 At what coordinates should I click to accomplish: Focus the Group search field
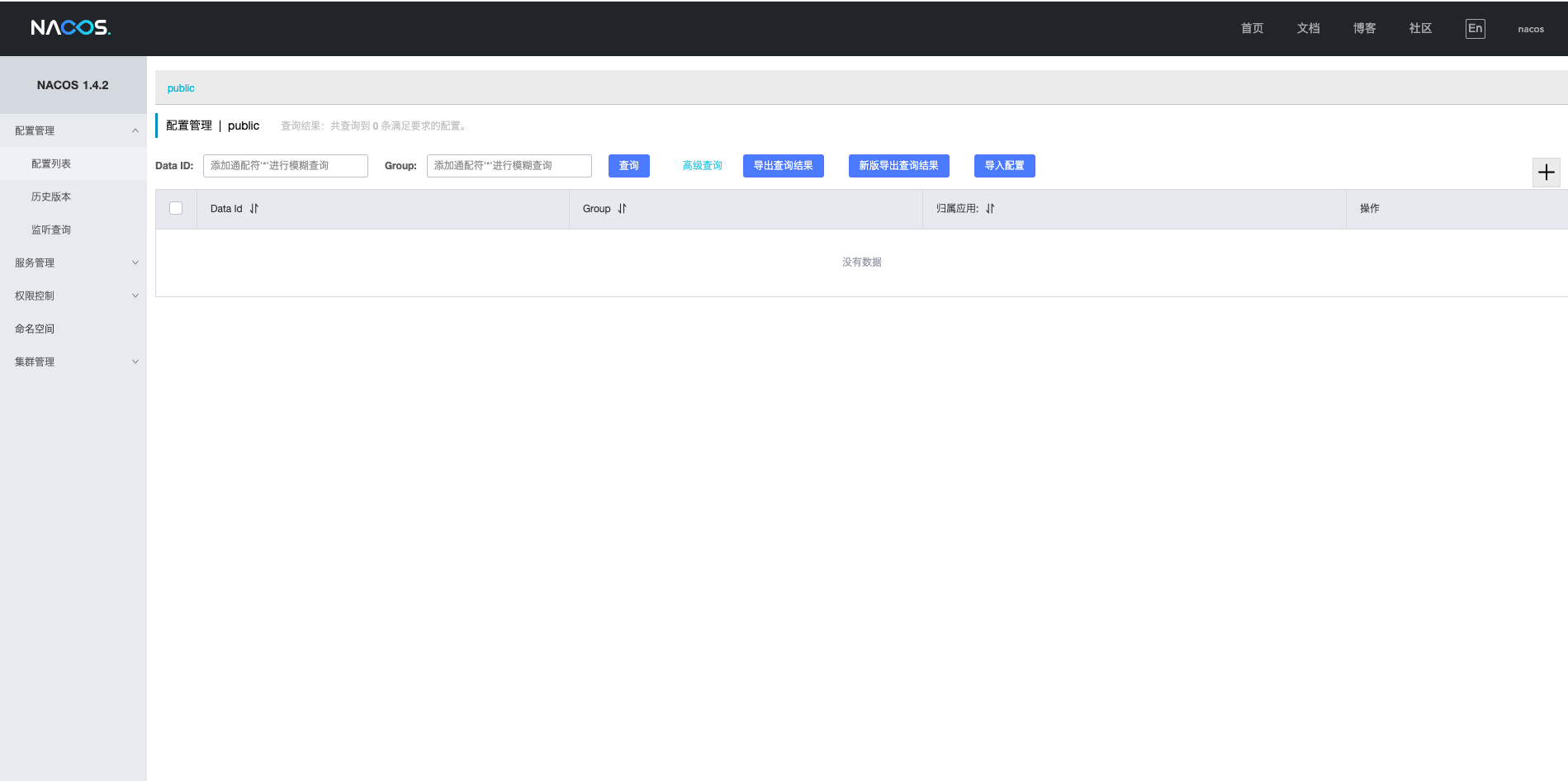[509, 166]
